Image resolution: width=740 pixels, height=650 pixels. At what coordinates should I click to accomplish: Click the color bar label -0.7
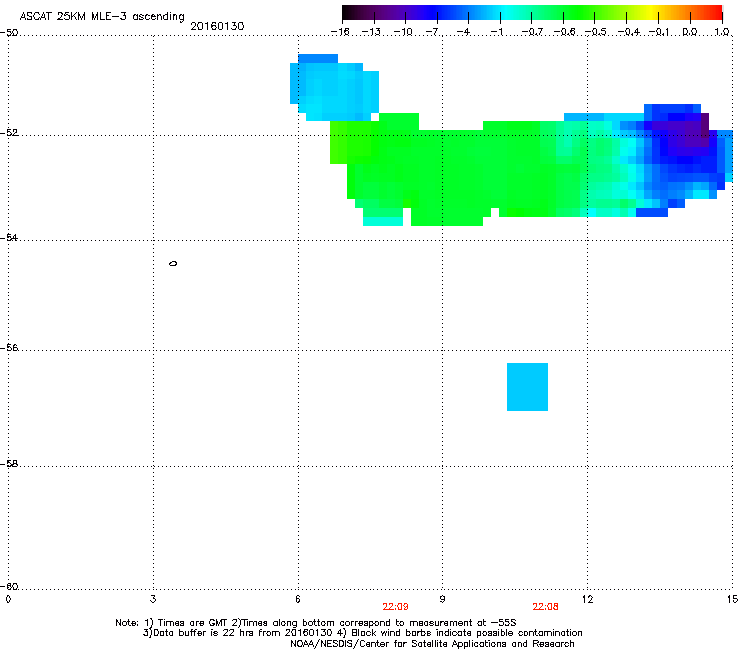532,32
